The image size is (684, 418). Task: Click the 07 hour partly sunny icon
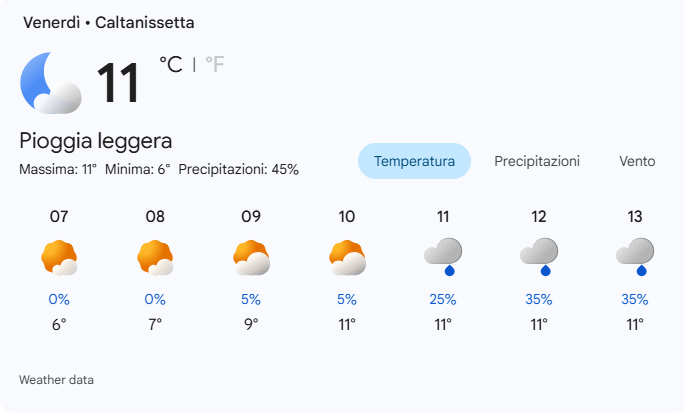pos(59,258)
